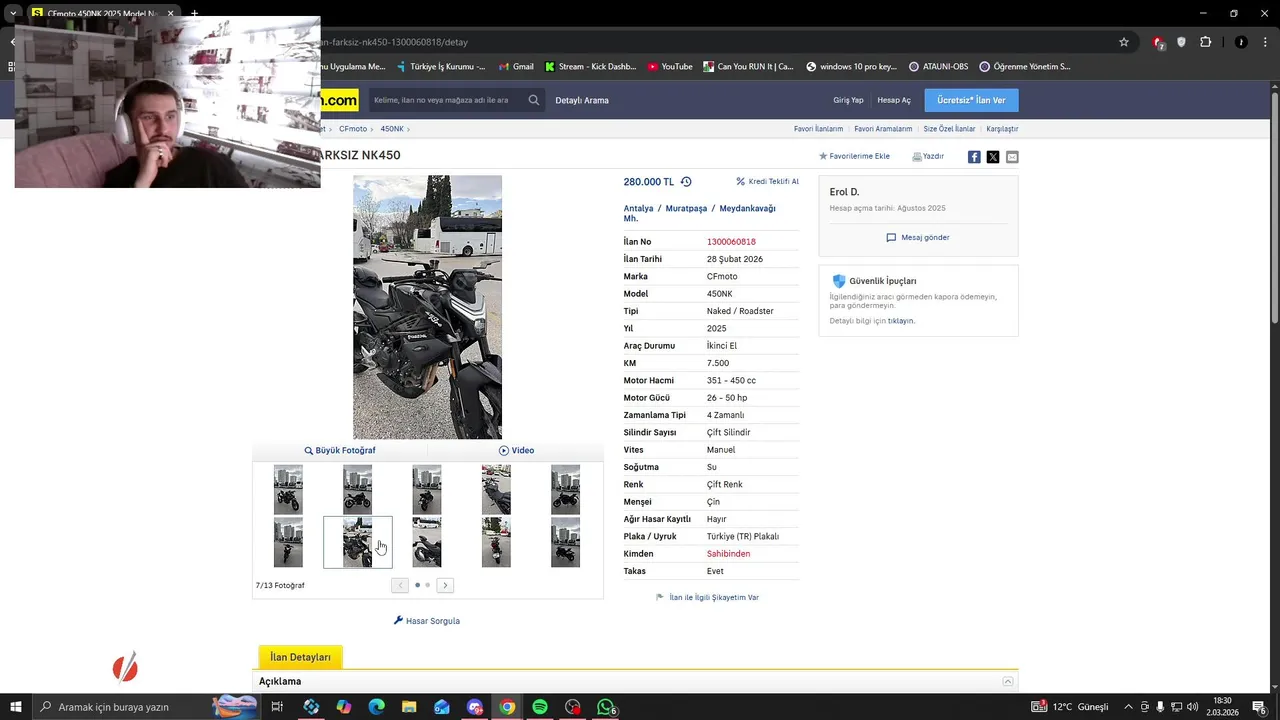Select the first photo thumbnail in top row

(288, 490)
